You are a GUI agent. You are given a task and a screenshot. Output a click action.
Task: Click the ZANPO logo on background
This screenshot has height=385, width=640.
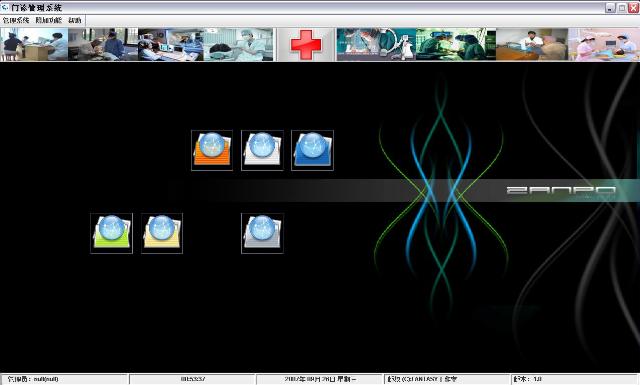pos(561,191)
